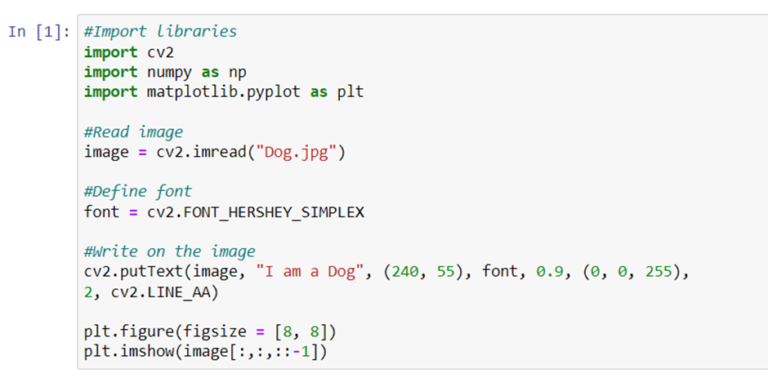Click plt.imshow image slice line
Image resolution: width=768 pixels, height=378 pixels.
coord(205,352)
